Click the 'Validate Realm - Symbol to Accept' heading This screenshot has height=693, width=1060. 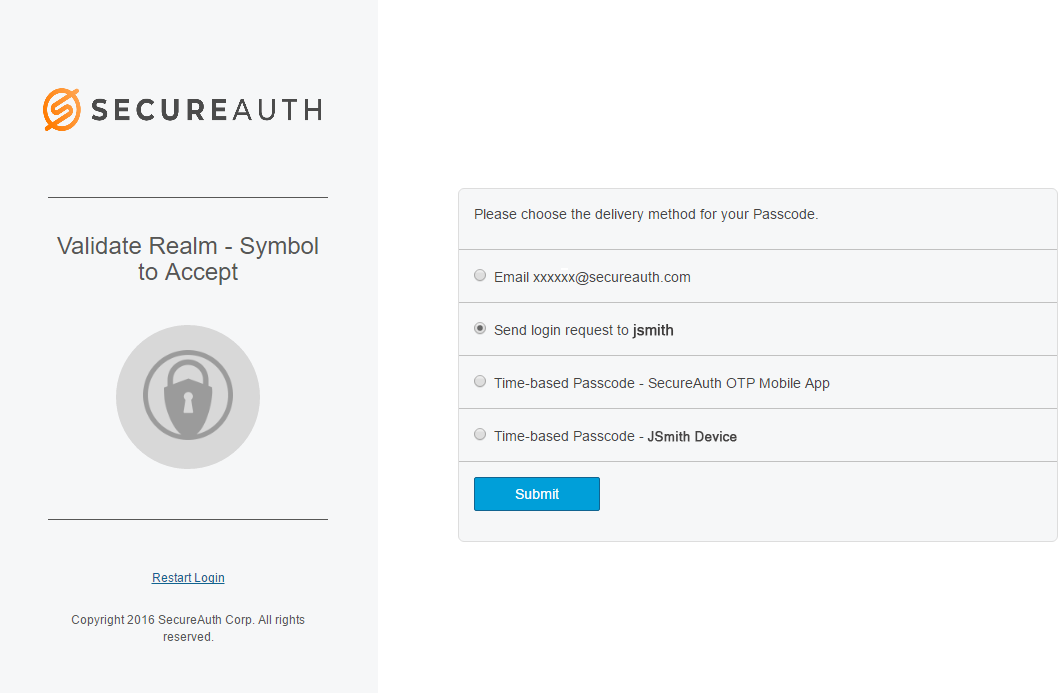point(188,259)
